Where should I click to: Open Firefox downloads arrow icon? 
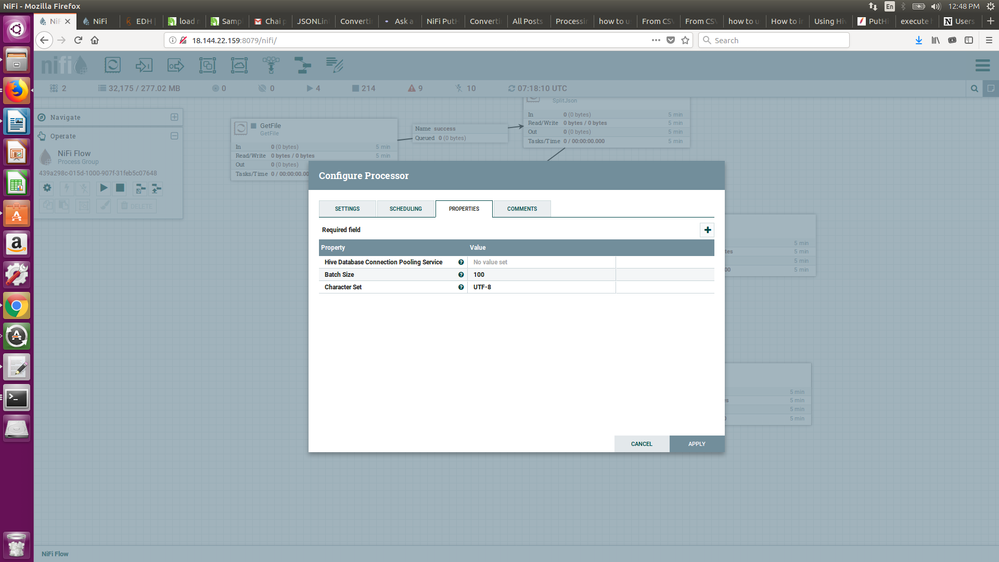click(x=919, y=40)
